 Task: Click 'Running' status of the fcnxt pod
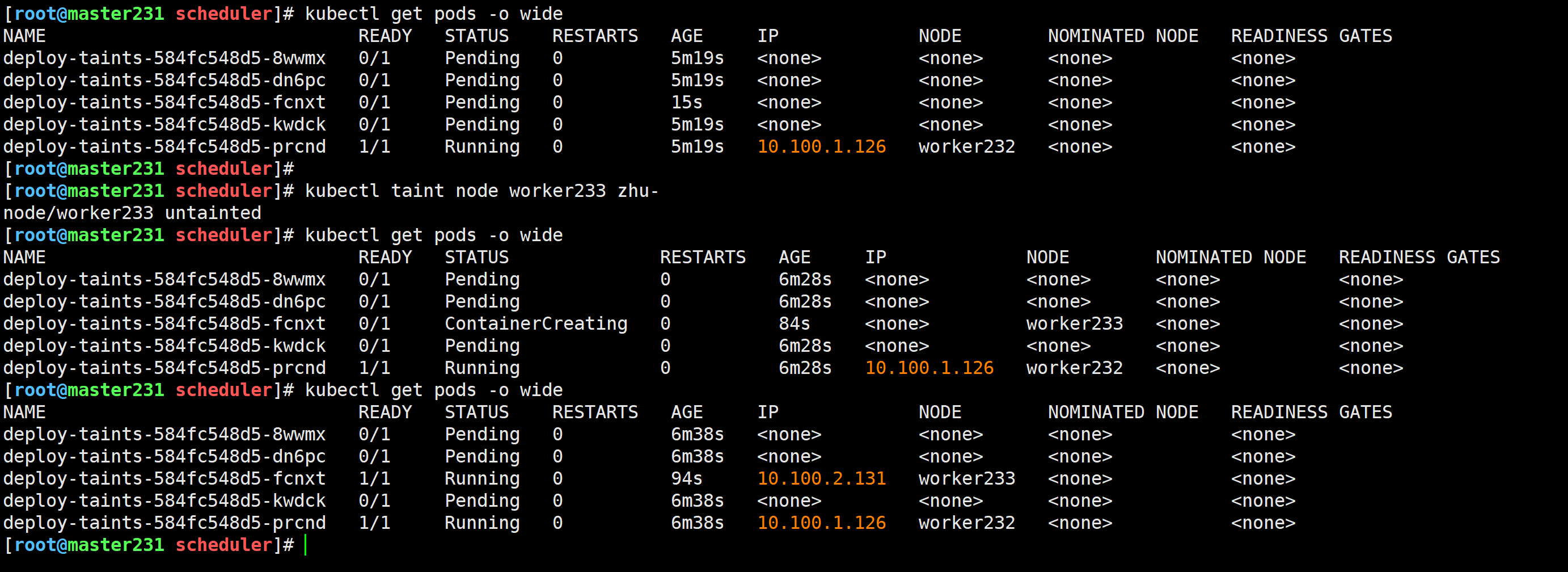482,478
